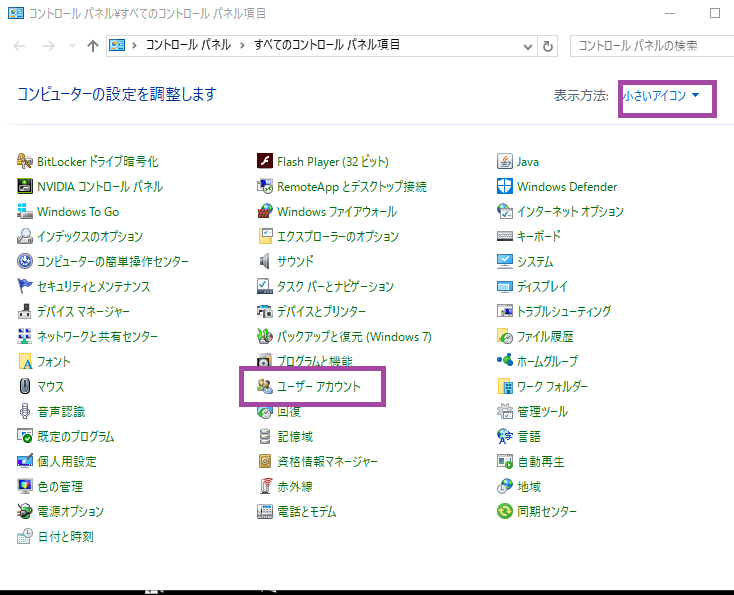Click すべてのコントロール パネル項目 breadcrumb segment
Image resolution: width=734 pixels, height=595 pixels.
pyautogui.click(x=327, y=45)
